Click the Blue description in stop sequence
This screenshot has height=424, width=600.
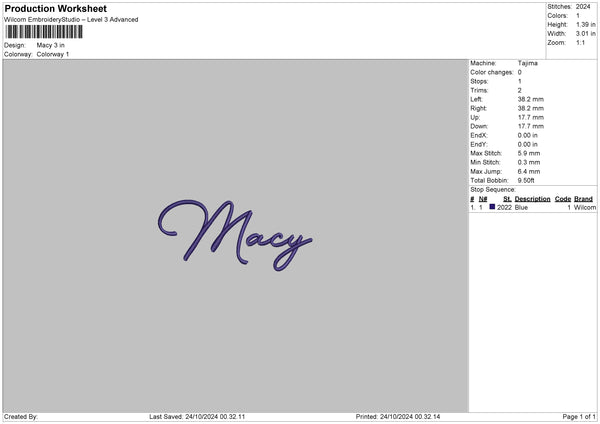[x=521, y=207]
